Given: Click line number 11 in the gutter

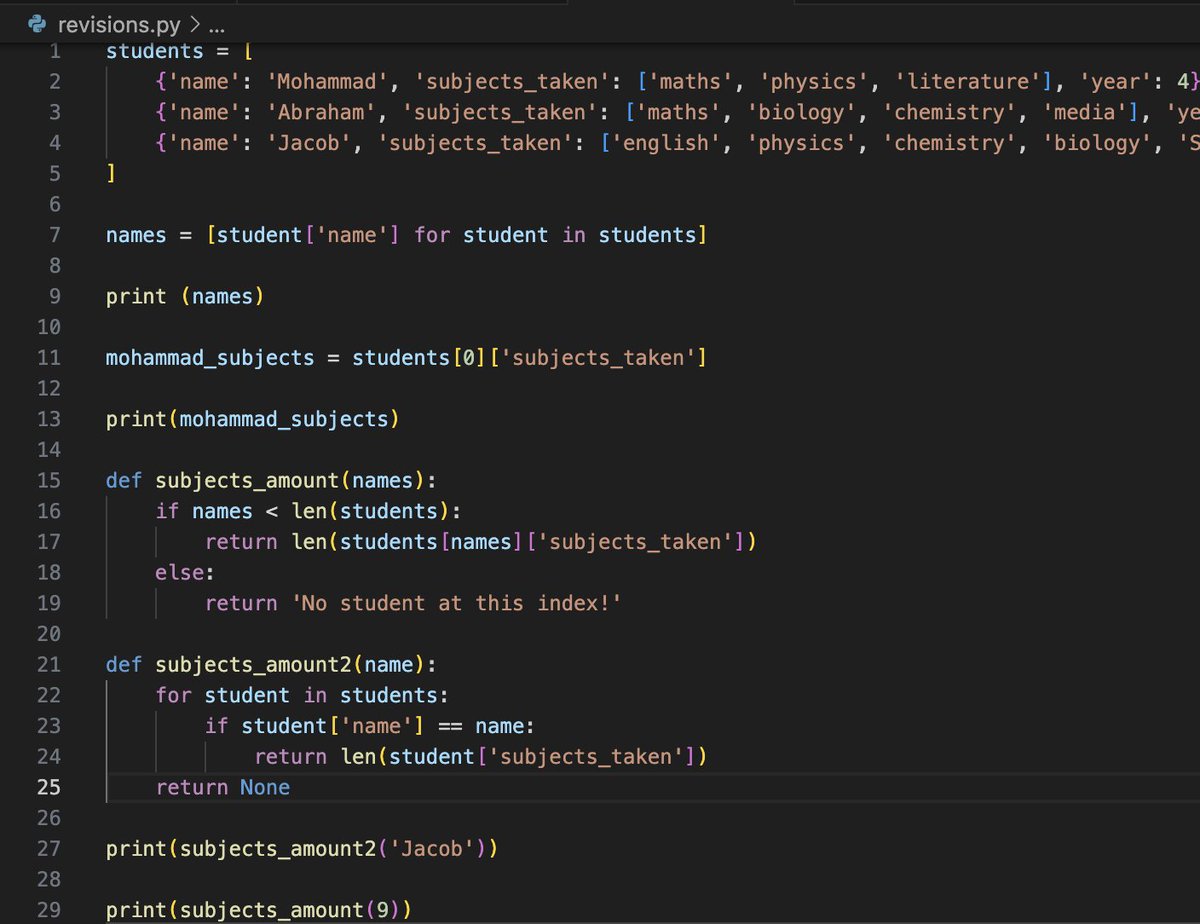Looking at the screenshot, I should point(49,357).
